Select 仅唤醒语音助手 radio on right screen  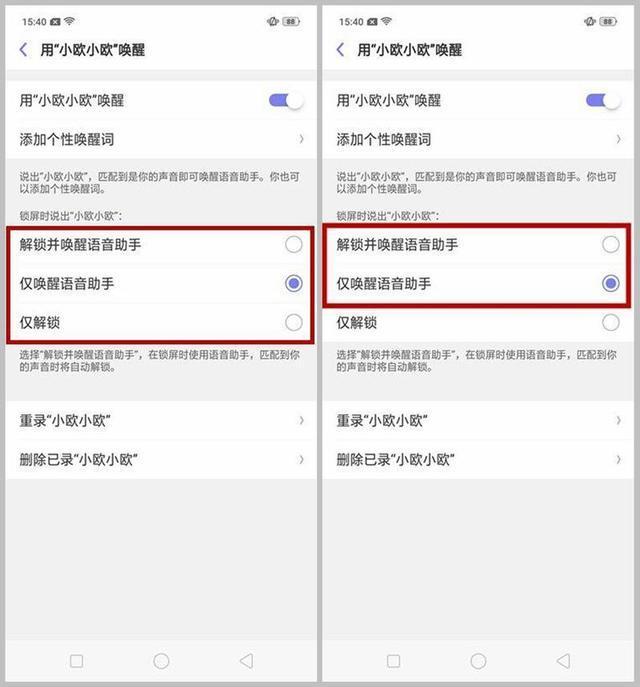[x=611, y=283]
